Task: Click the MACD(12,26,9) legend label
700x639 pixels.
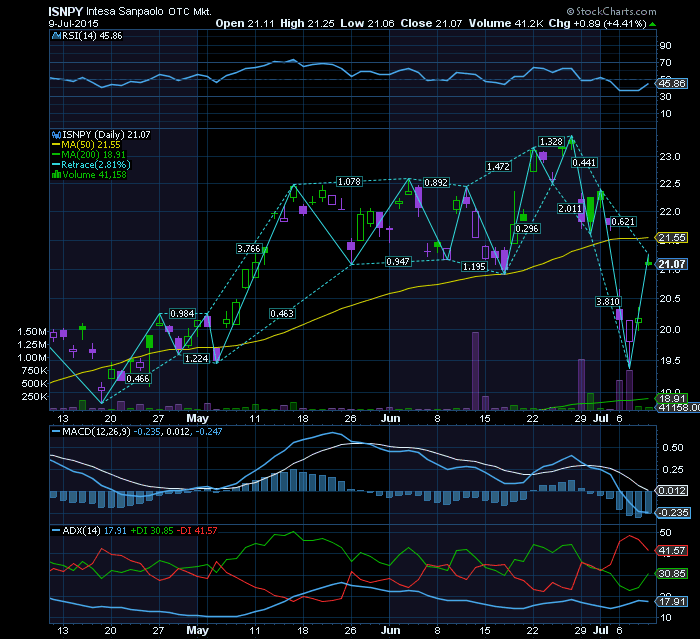Action: tap(96, 431)
